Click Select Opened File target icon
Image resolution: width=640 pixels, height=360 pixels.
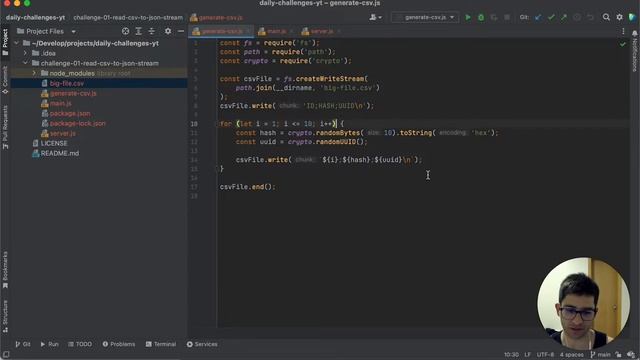point(125,31)
